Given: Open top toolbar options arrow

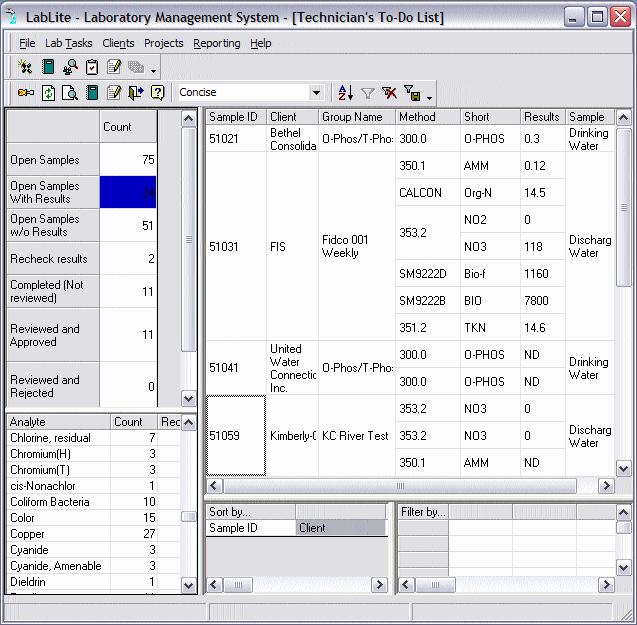Looking at the screenshot, I should click(153, 71).
